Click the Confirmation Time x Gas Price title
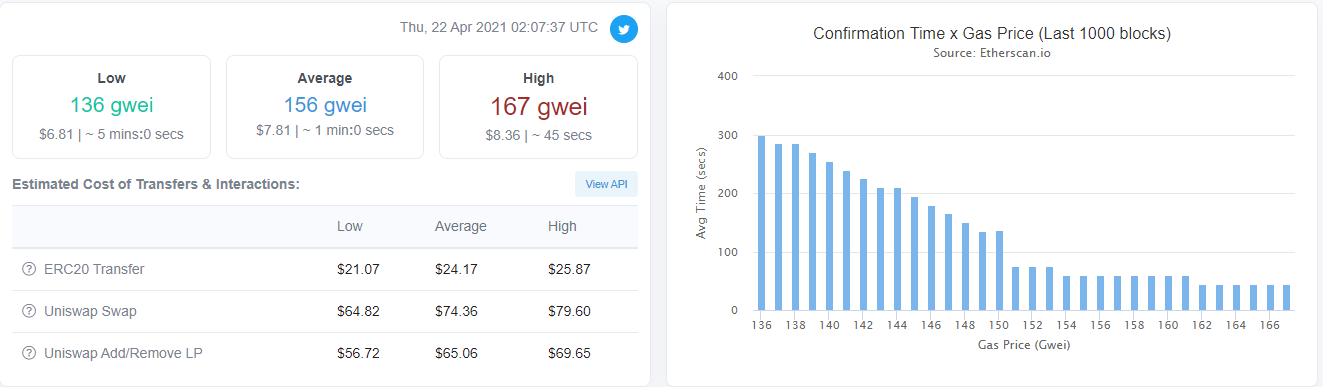1323x387 pixels. click(992, 33)
